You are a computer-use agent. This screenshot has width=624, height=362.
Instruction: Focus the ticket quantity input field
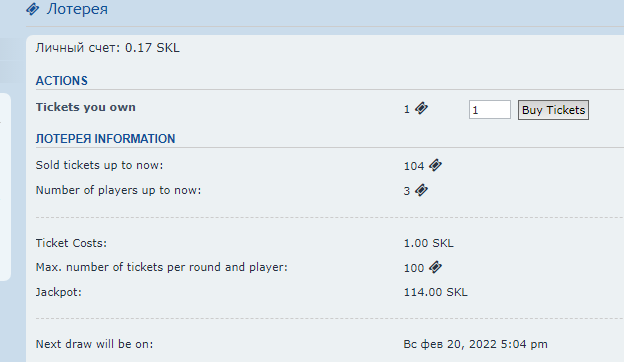[489, 109]
